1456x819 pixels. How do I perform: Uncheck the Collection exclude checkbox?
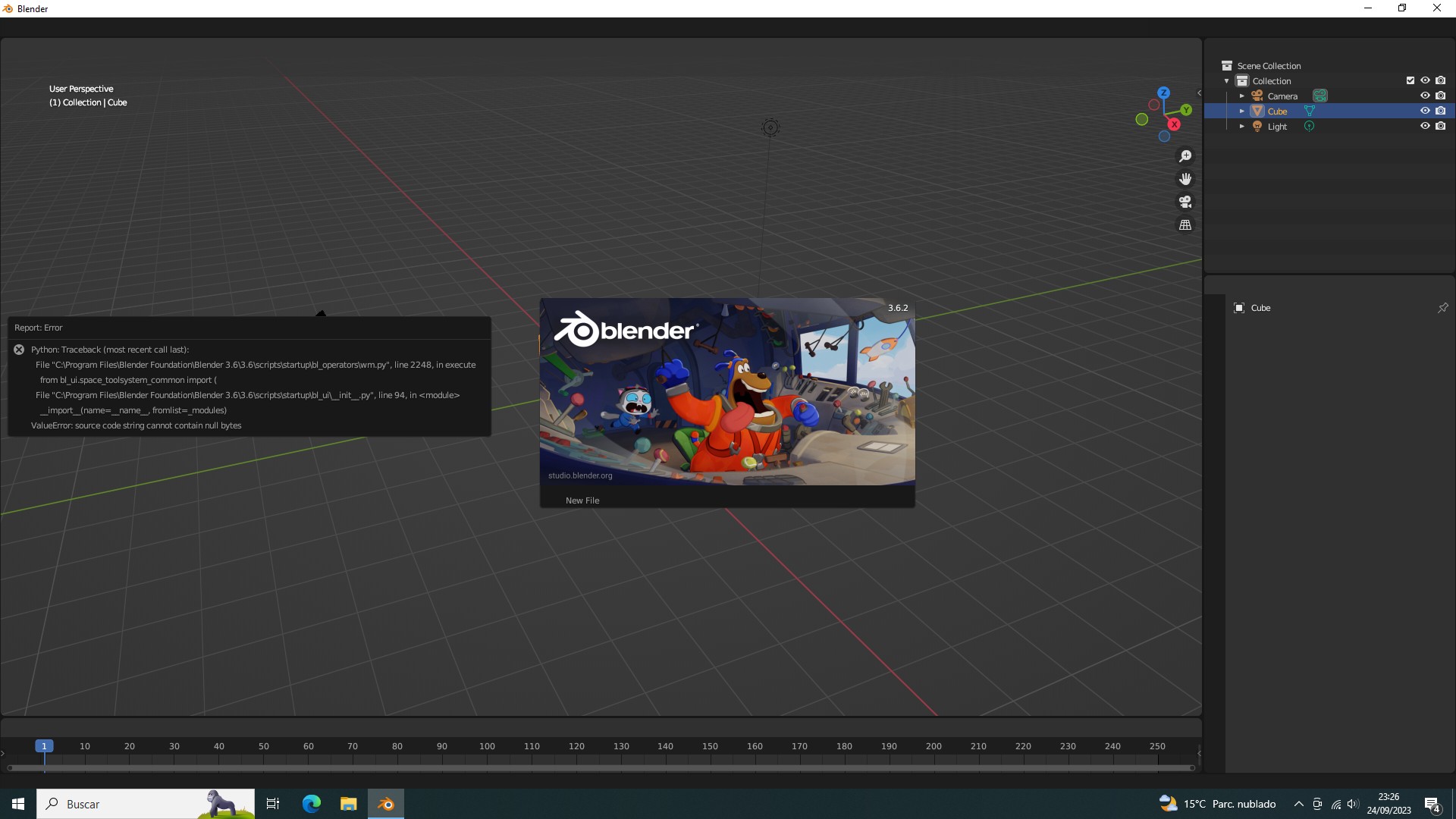pyautogui.click(x=1410, y=80)
